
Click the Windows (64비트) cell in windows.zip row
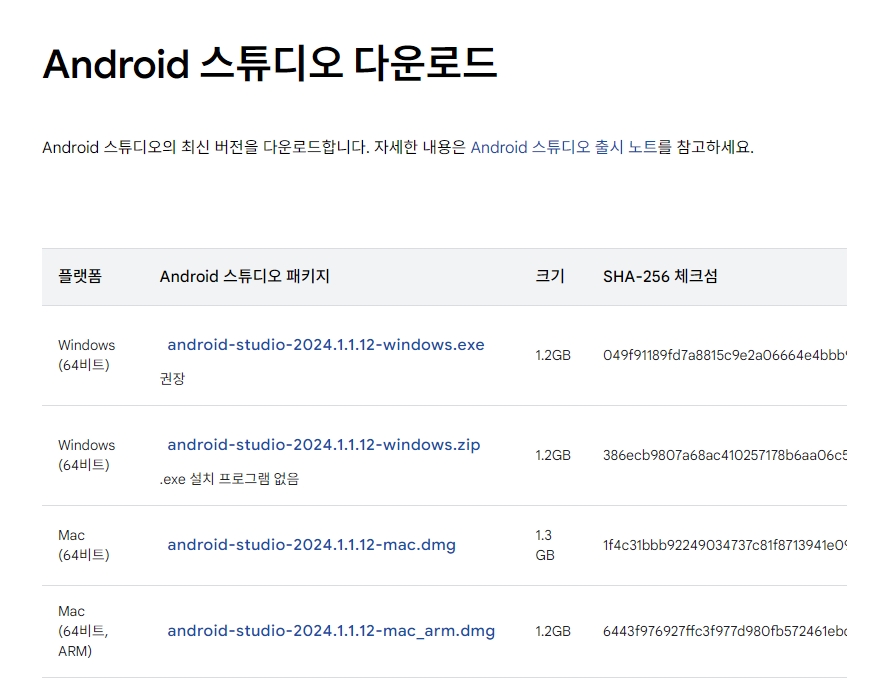[86, 455]
